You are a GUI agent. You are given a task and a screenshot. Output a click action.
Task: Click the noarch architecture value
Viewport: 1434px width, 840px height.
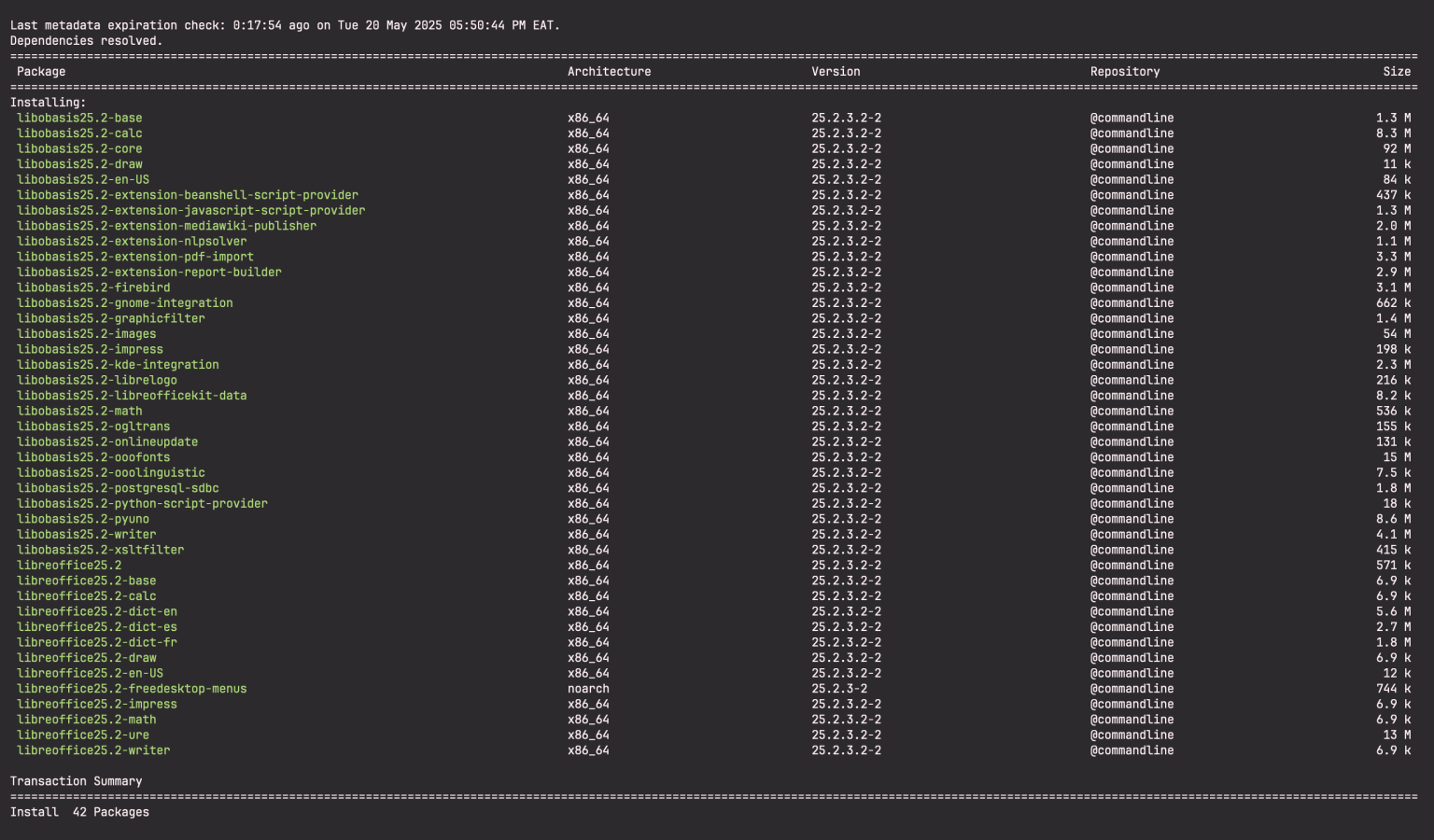click(588, 689)
